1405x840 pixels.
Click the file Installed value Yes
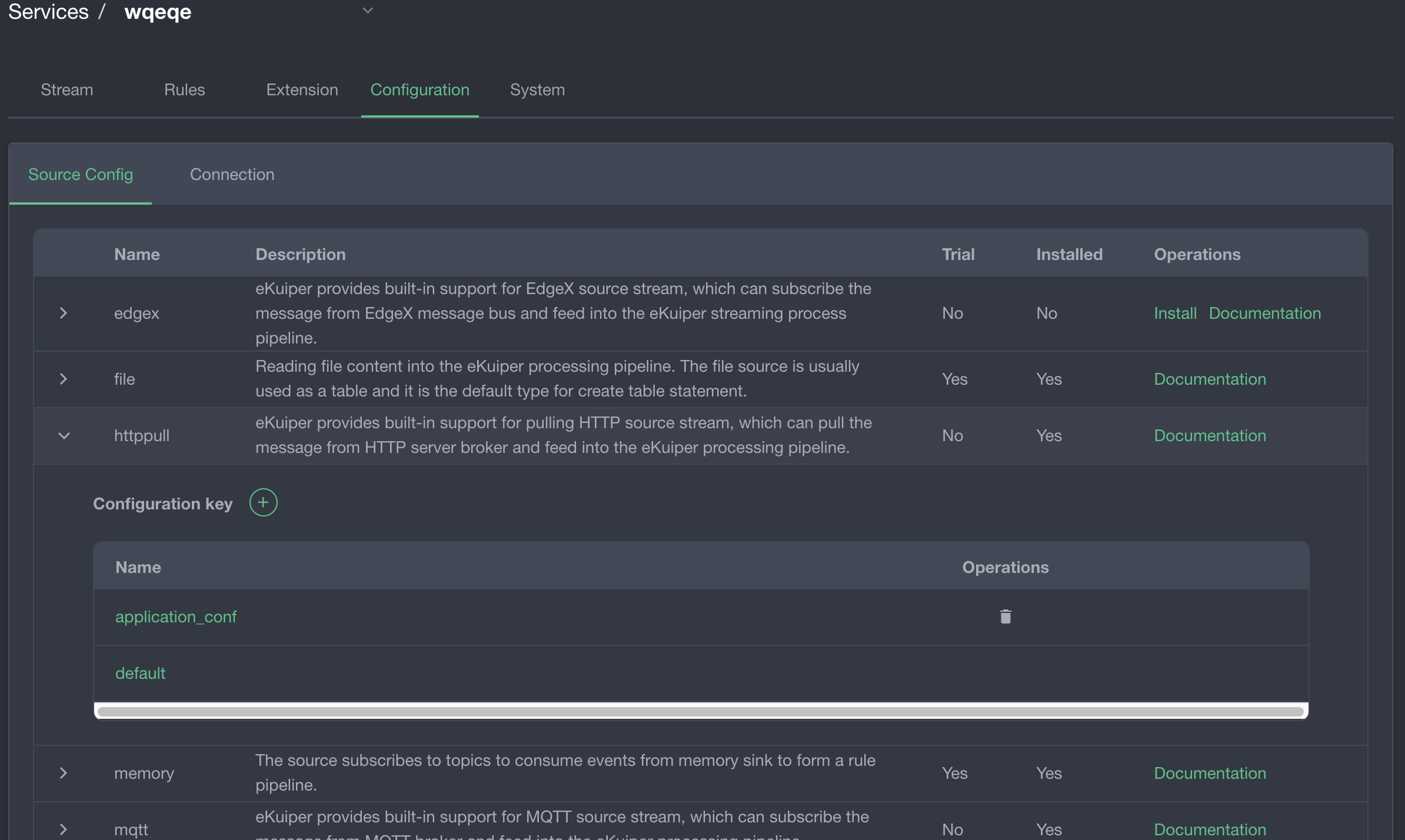(1049, 379)
